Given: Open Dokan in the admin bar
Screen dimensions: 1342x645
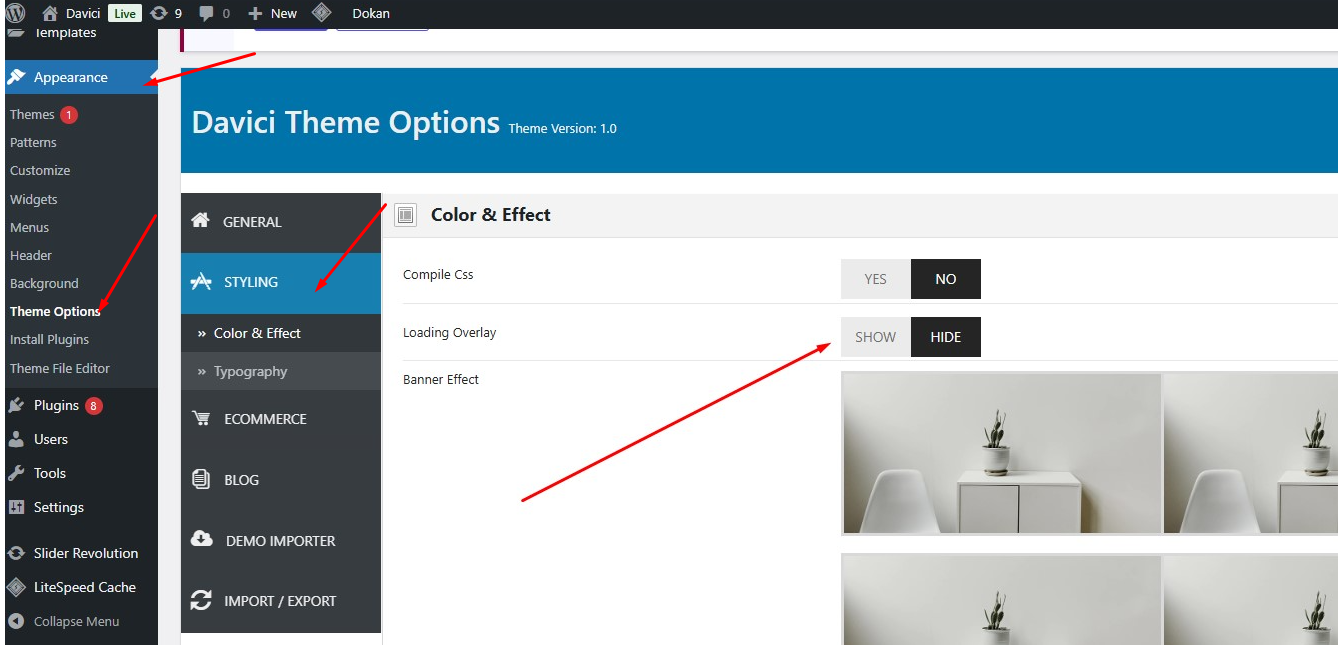Looking at the screenshot, I should pyautogui.click(x=371, y=13).
